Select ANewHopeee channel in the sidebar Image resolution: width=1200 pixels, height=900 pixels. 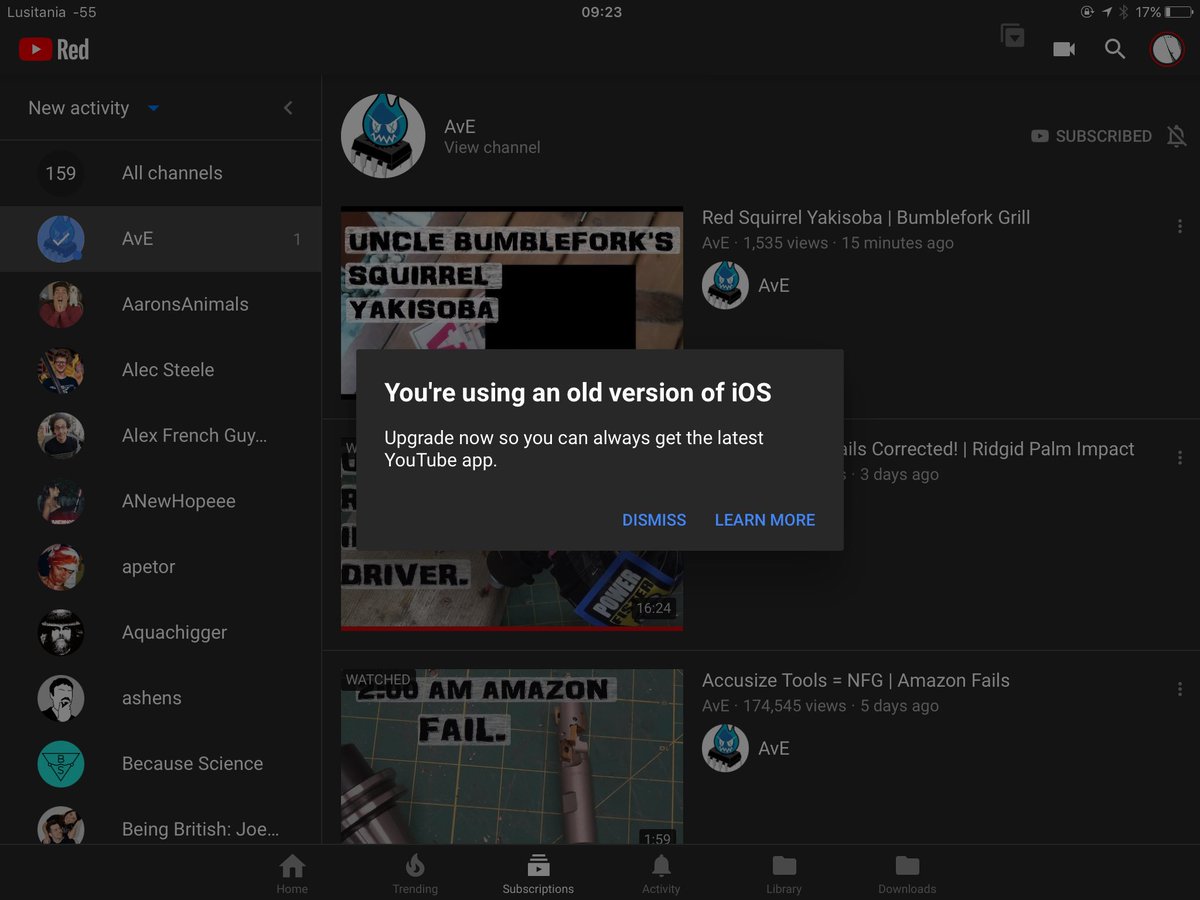click(x=160, y=501)
